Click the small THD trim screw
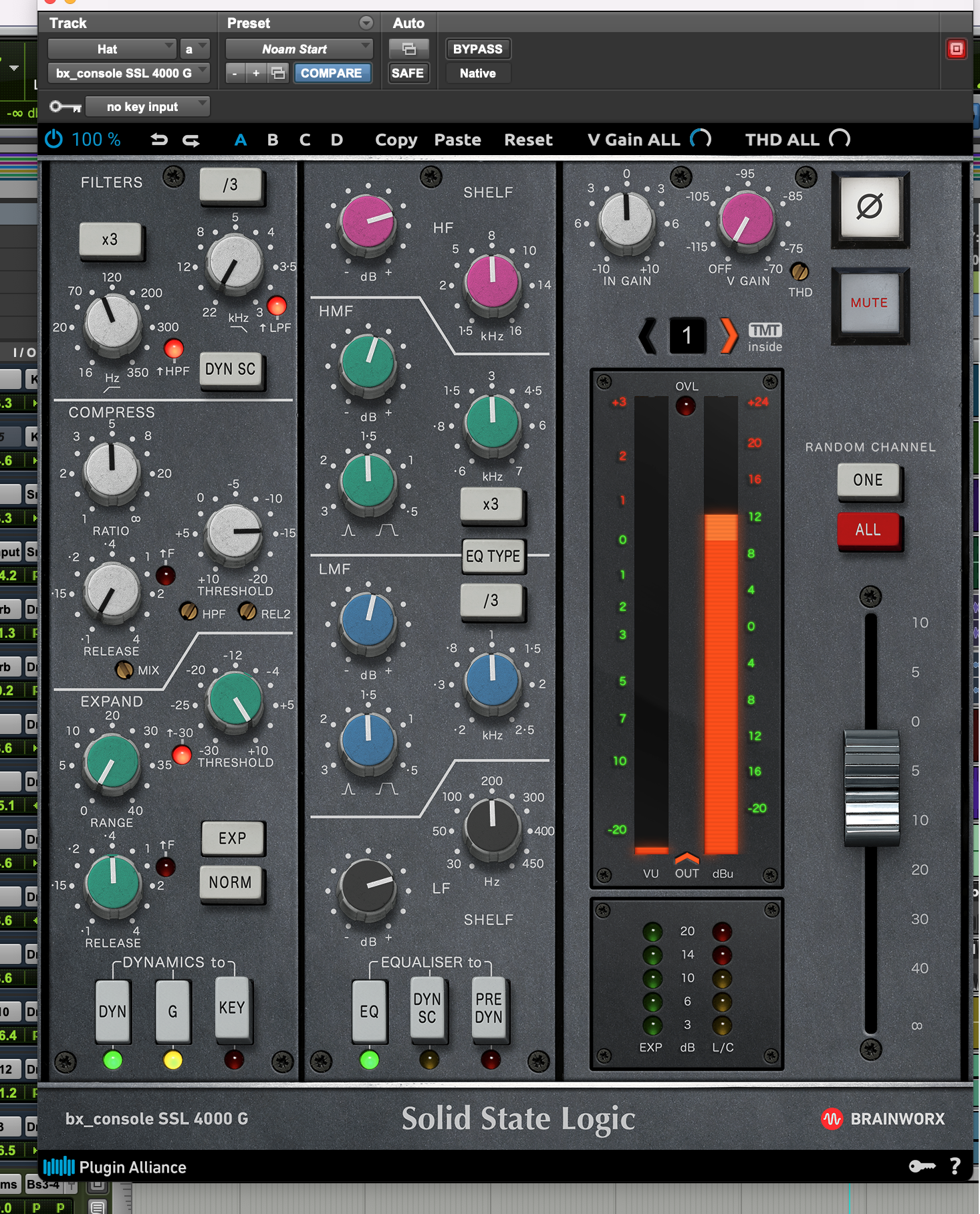The width and height of the screenshot is (980, 1214). tap(800, 271)
